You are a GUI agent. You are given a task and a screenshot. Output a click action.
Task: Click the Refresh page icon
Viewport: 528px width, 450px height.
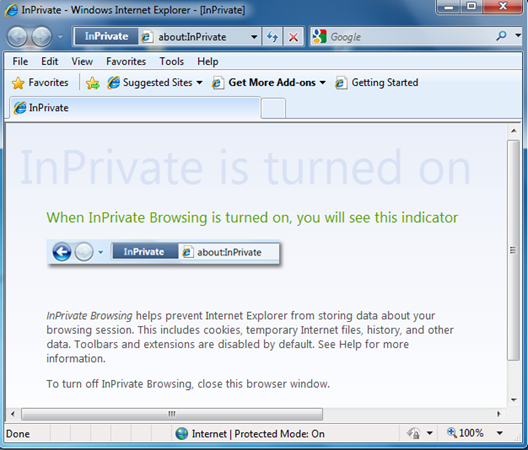click(272, 36)
